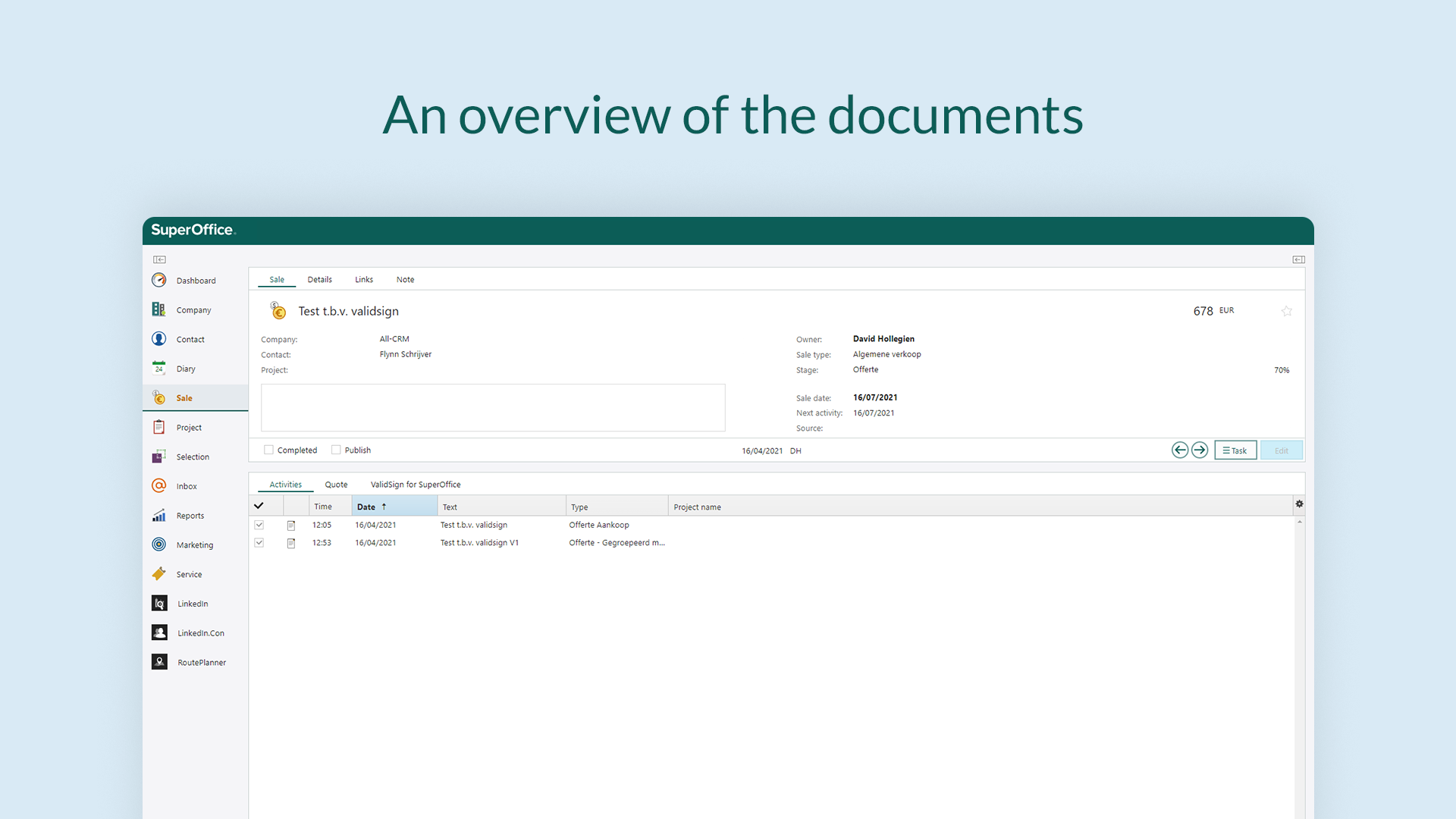
Task: Switch to the Details tab
Action: [319, 280]
